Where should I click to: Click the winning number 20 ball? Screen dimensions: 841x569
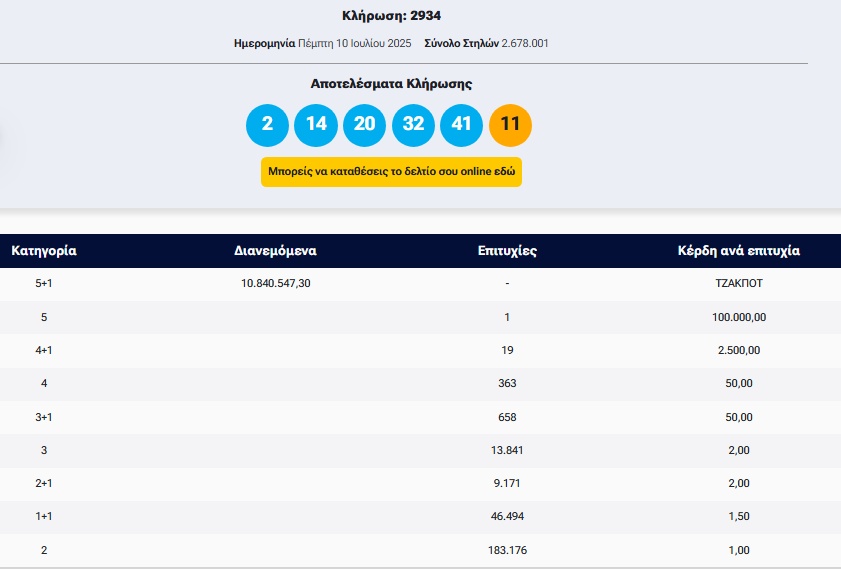point(364,124)
